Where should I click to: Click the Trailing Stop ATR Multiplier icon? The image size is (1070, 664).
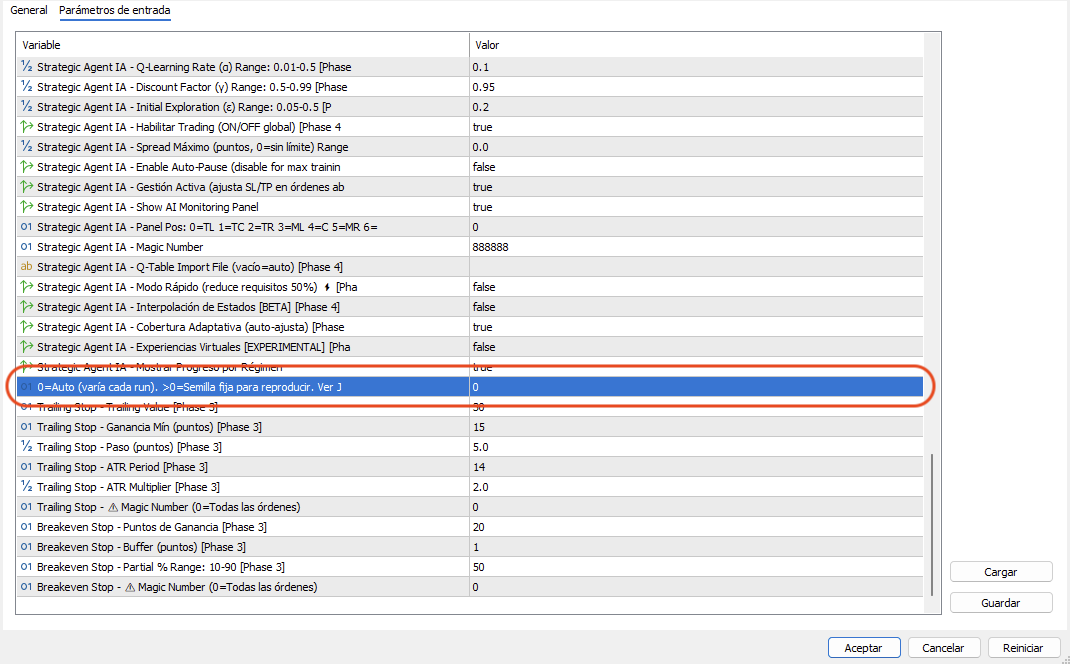pyautogui.click(x=27, y=487)
